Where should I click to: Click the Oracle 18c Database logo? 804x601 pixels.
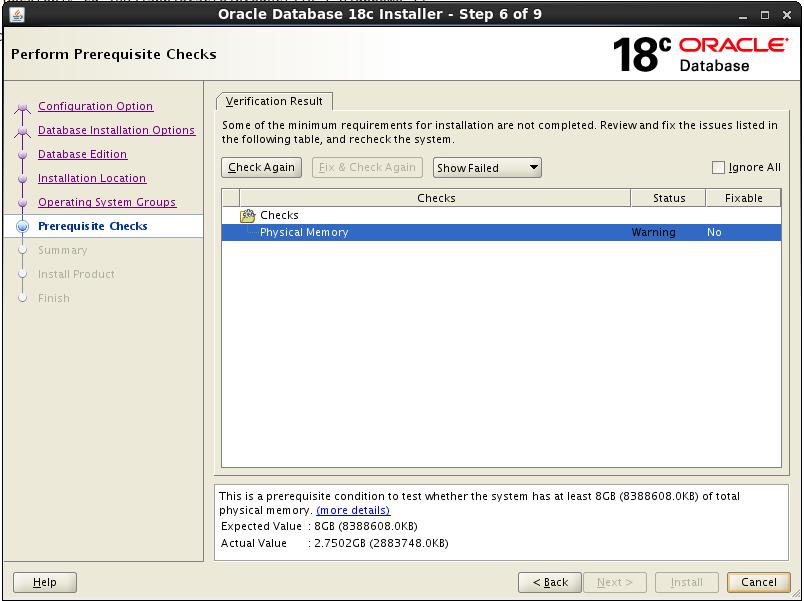(700, 55)
